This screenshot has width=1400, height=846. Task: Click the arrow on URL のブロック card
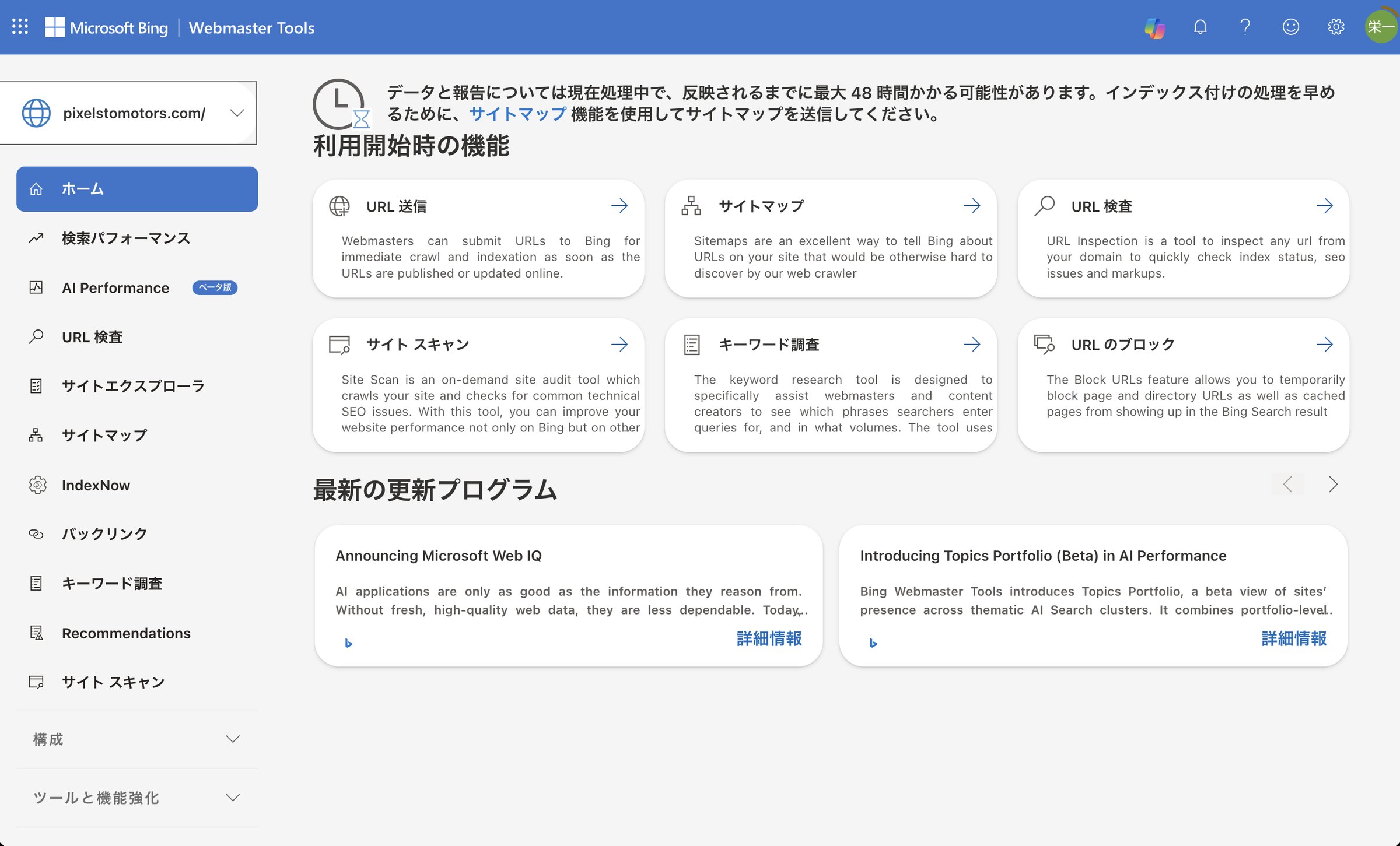1325,345
